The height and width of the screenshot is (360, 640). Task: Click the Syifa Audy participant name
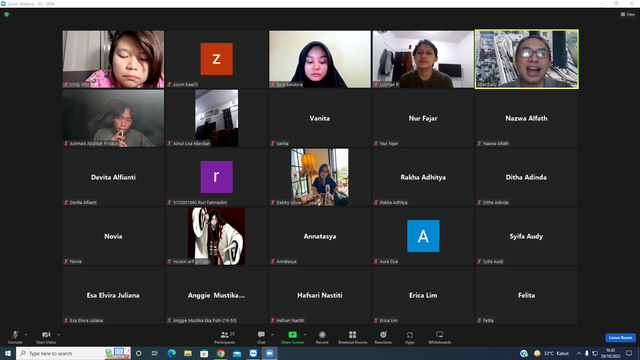point(526,236)
